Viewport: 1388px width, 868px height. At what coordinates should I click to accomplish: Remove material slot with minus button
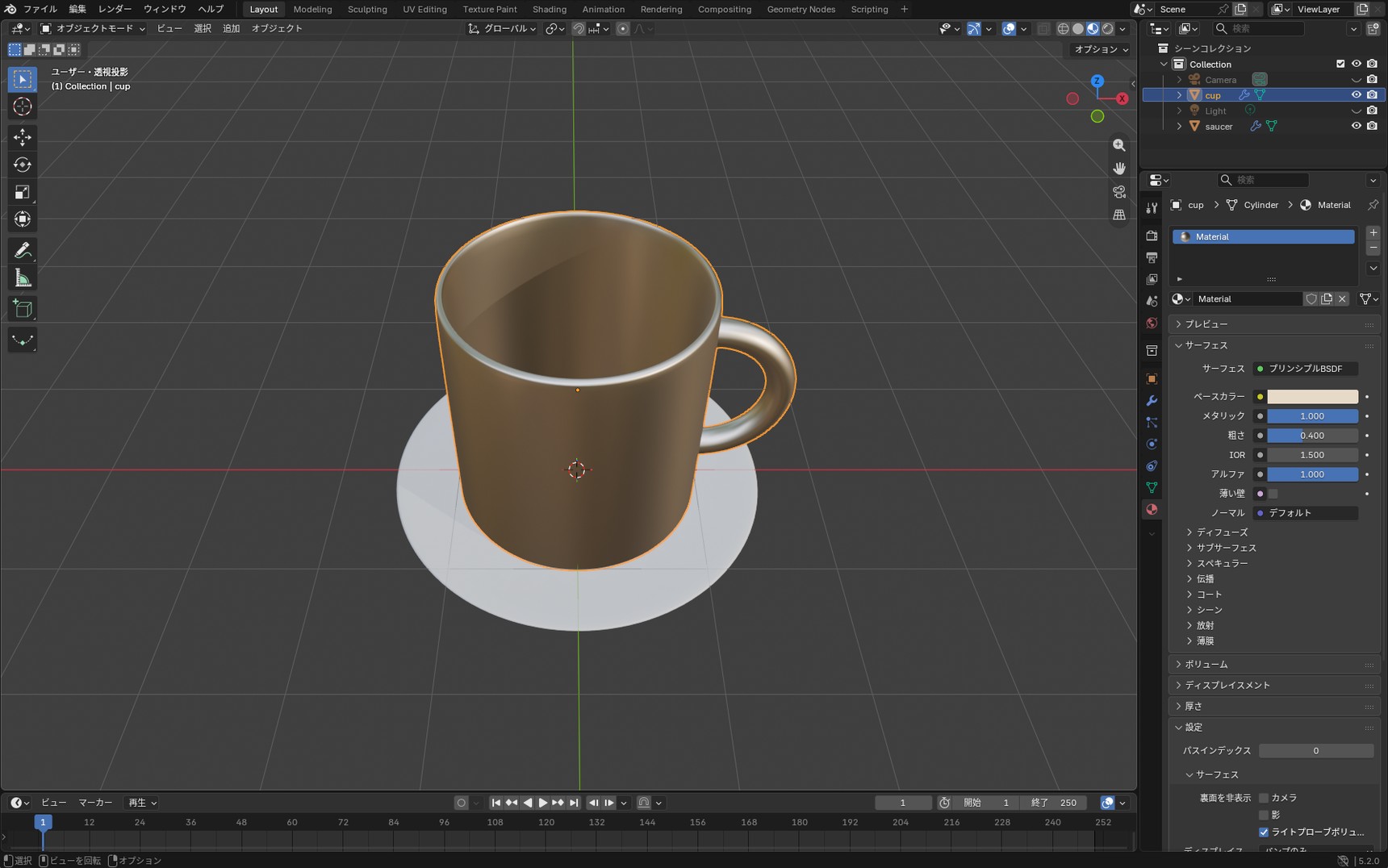click(1373, 248)
